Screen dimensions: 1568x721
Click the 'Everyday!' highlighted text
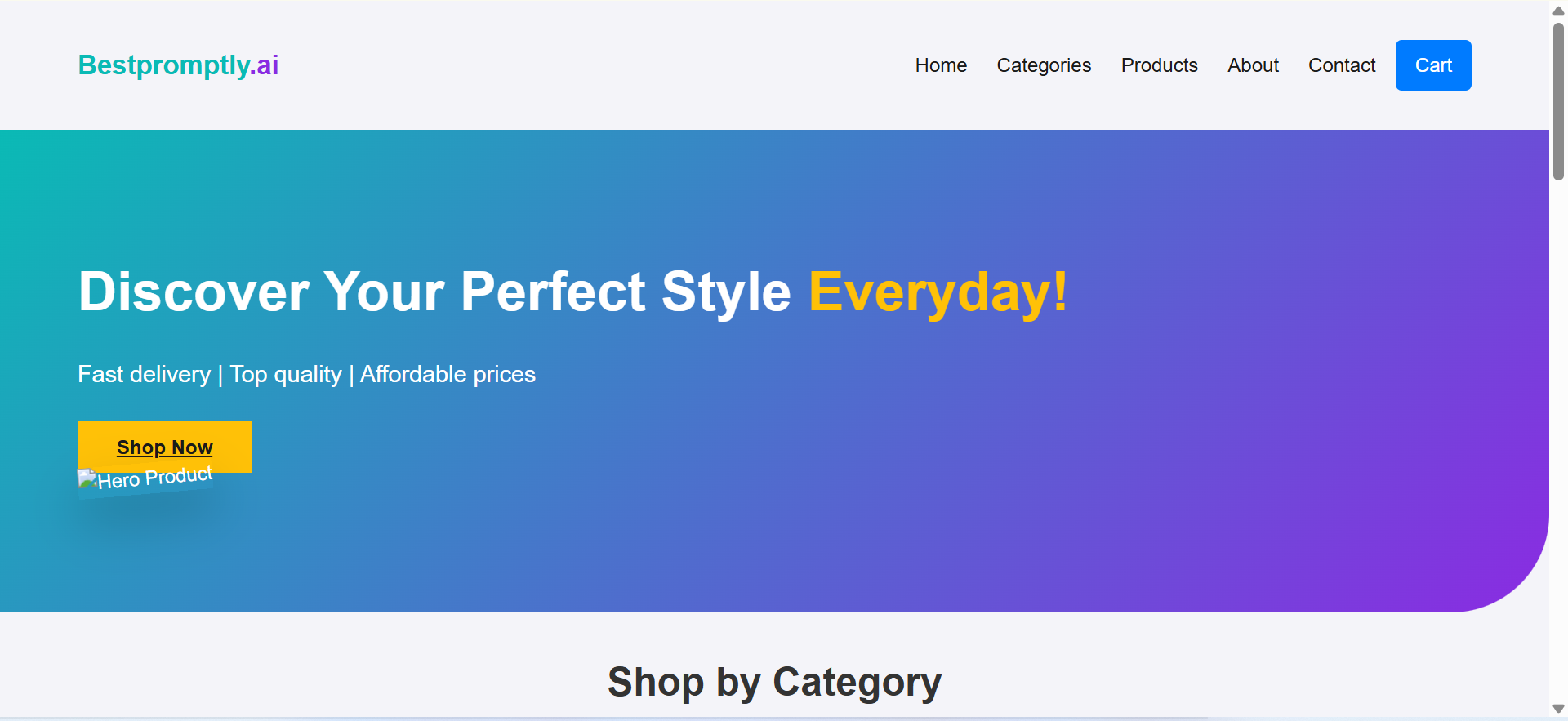click(938, 292)
